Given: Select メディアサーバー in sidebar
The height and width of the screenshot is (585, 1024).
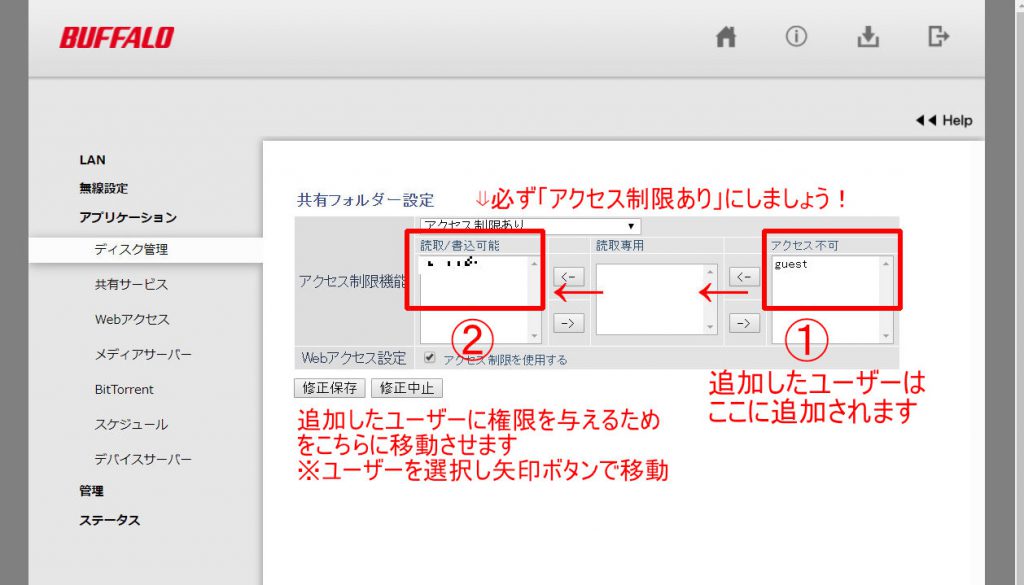Looking at the screenshot, I should (143, 355).
